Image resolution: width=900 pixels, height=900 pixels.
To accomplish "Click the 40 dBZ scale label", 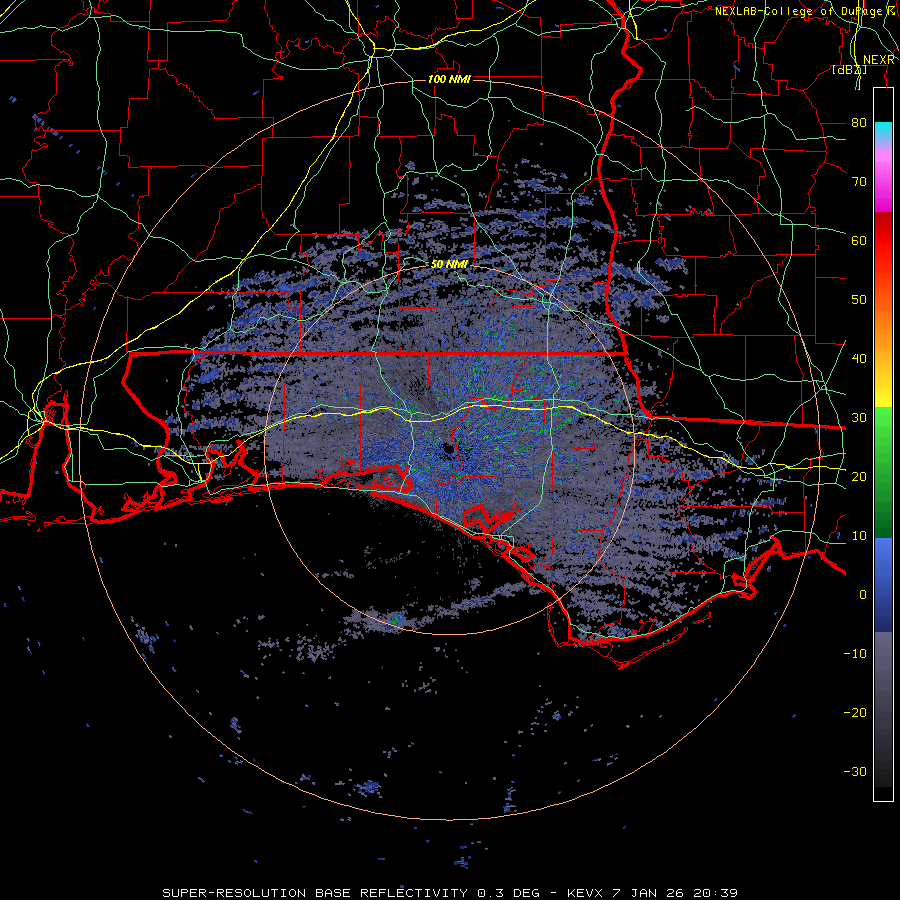I will coord(859,358).
